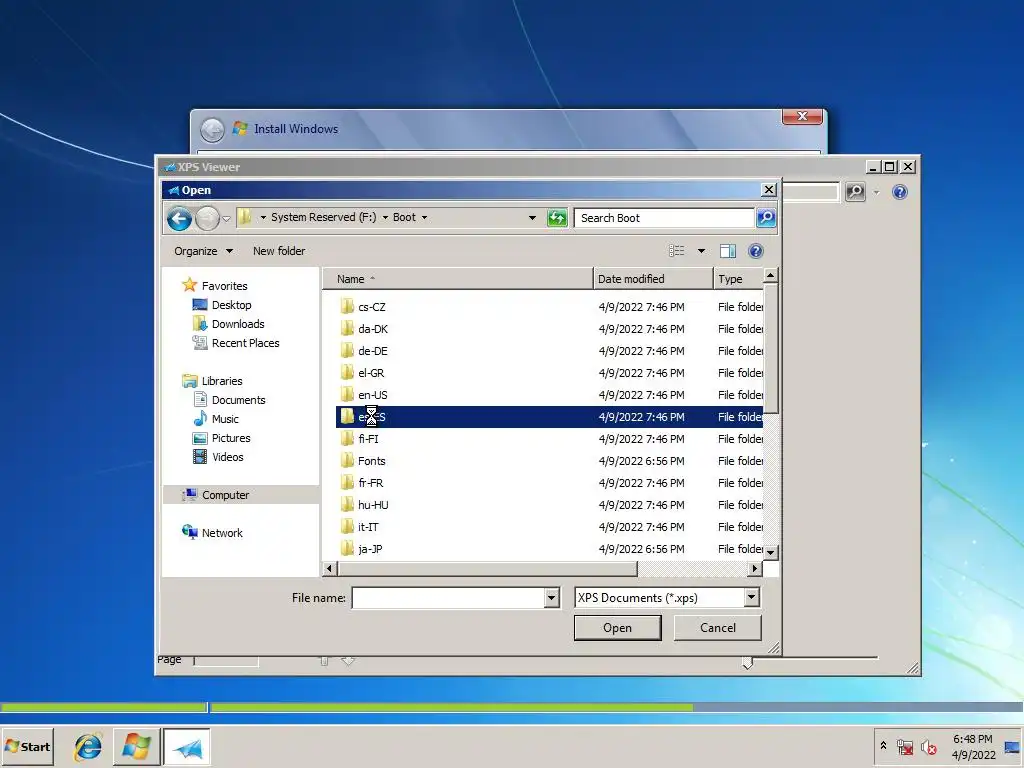Select the el-GR folder icon

tap(347, 372)
